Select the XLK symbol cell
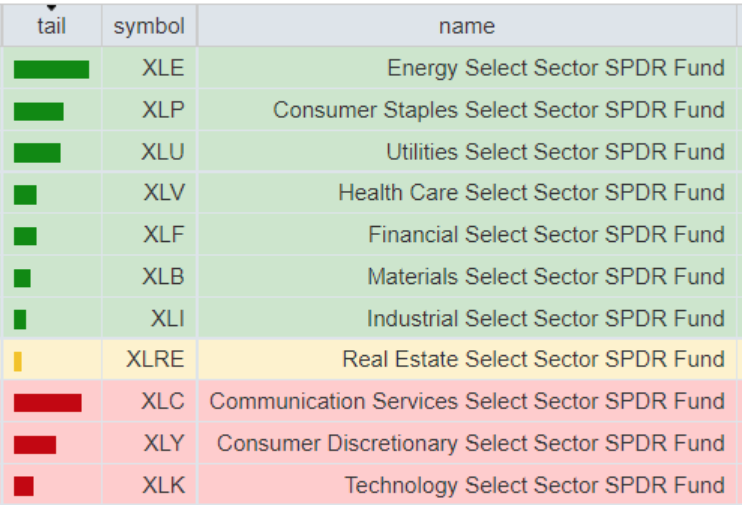The height and width of the screenshot is (510, 742). tap(163, 486)
